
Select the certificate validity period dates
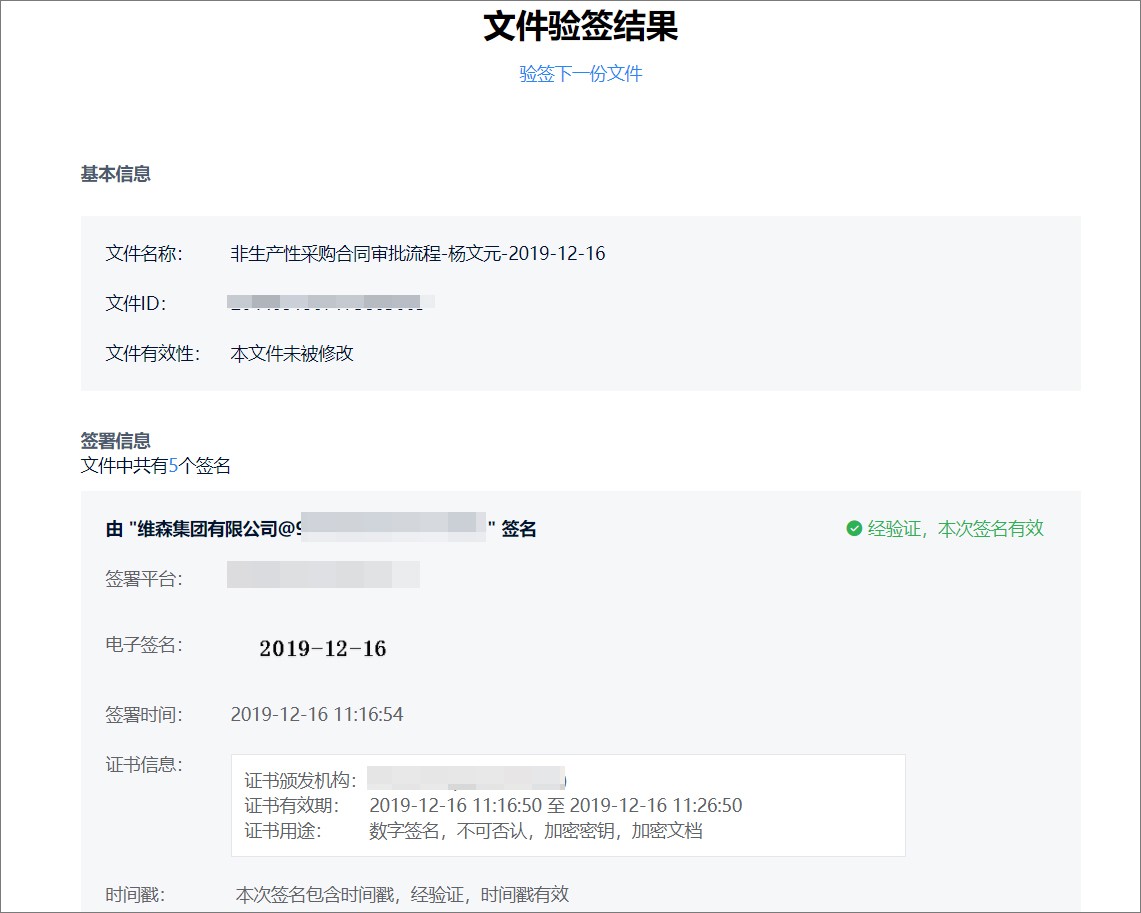click(556, 805)
